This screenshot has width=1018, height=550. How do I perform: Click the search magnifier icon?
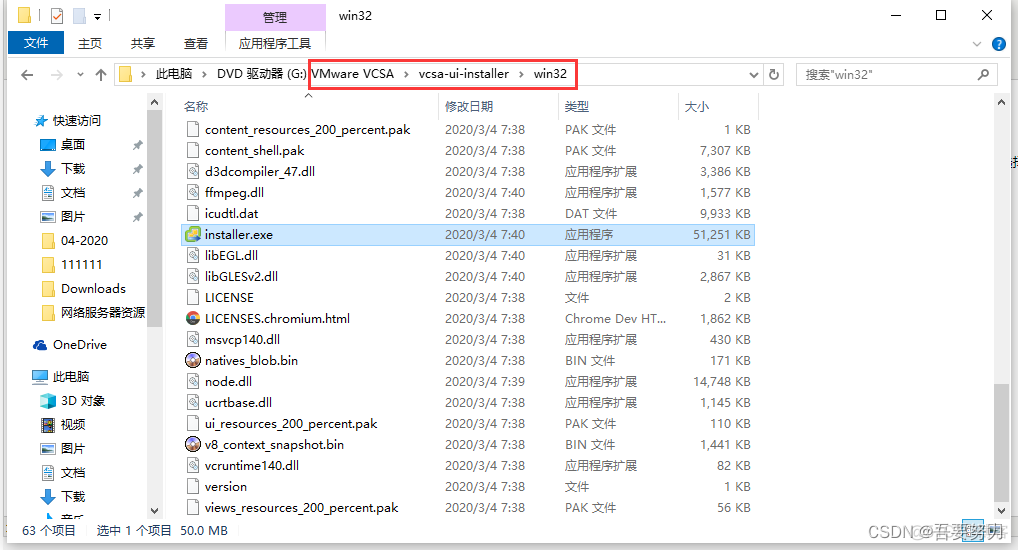[984, 75]
